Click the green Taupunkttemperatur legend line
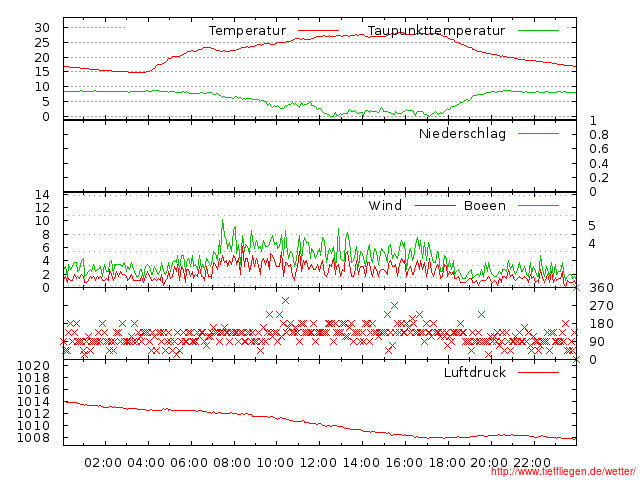 click(x=538, y=31)
